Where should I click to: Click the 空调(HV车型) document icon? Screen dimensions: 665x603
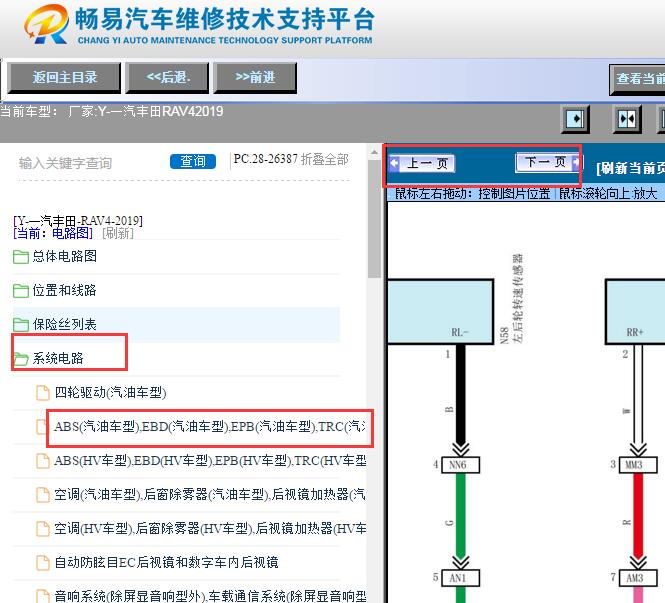tap(42, 529)
